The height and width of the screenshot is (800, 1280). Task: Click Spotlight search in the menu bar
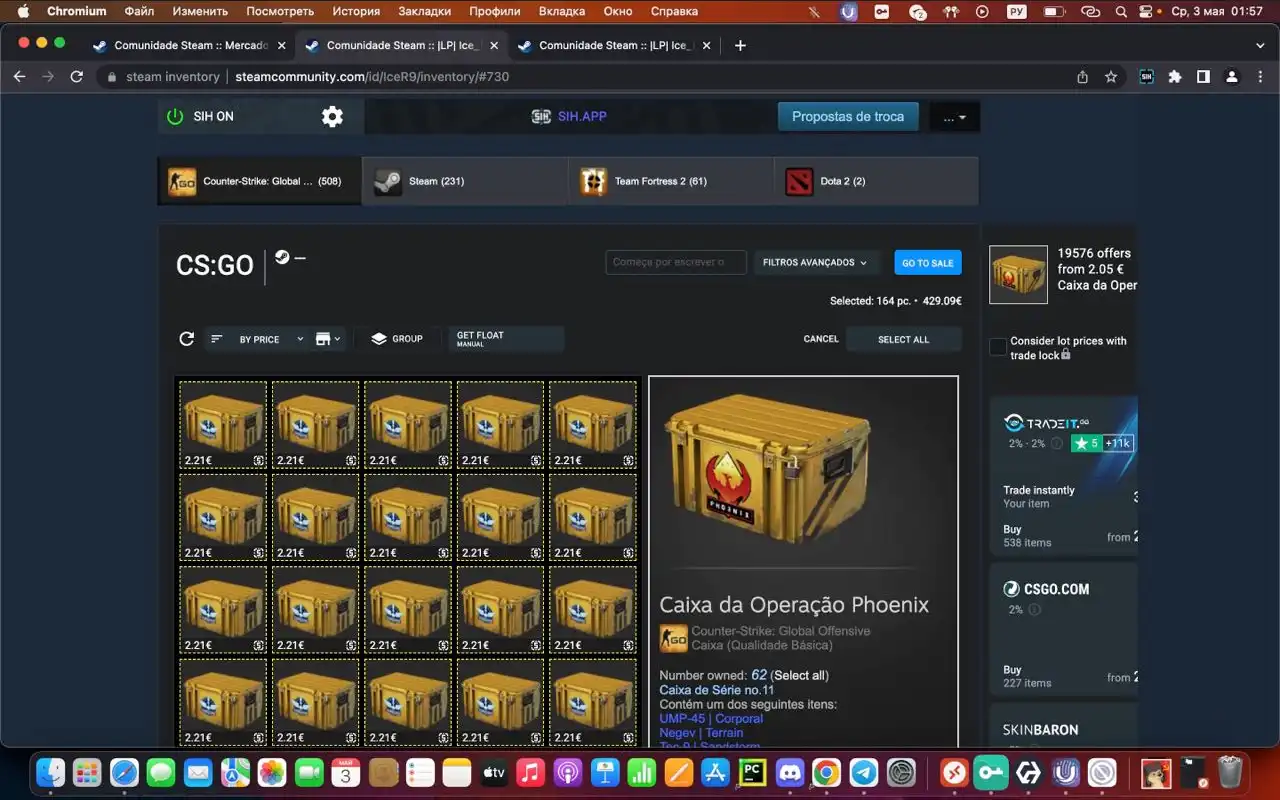coord(1121,12)
